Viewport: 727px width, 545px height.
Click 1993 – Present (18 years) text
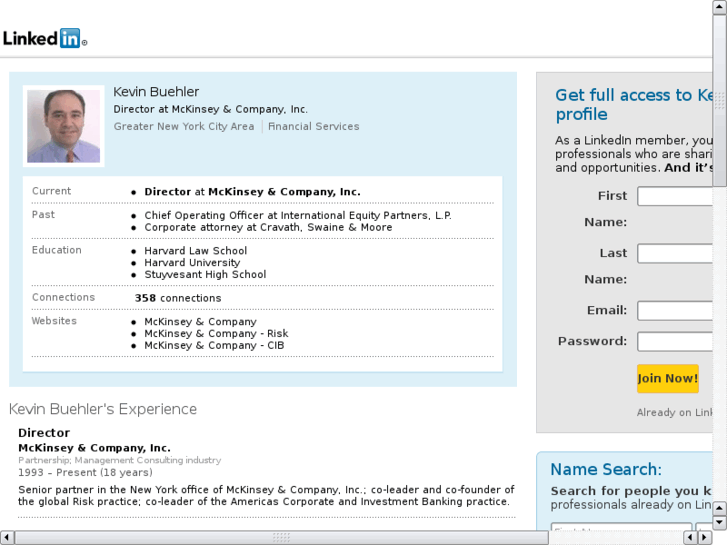[85, 472]
